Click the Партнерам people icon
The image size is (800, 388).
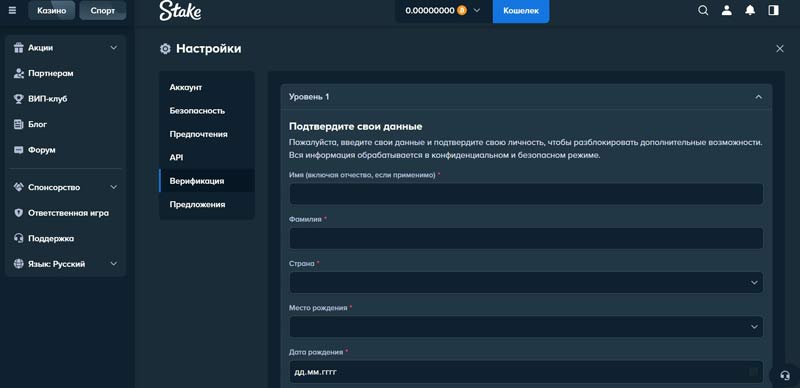(x=19, y=73)
